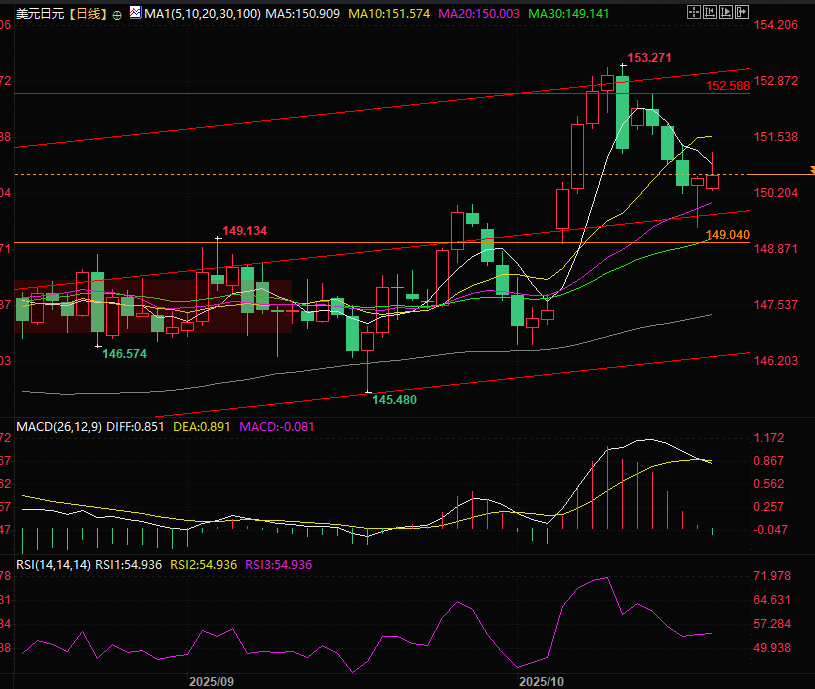Click the 49.938 RSI axis value
Viewport: 815px width, 689px height.
(x=772, y=648)
